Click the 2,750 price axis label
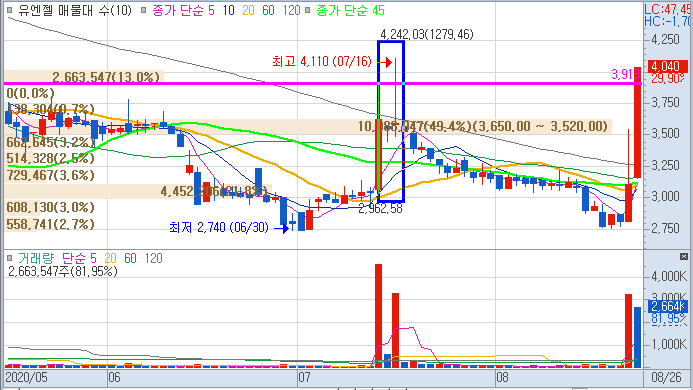Image resolution: width=693 pixels, height=390 pixels. pyautogui.click(x=666, y=228)
